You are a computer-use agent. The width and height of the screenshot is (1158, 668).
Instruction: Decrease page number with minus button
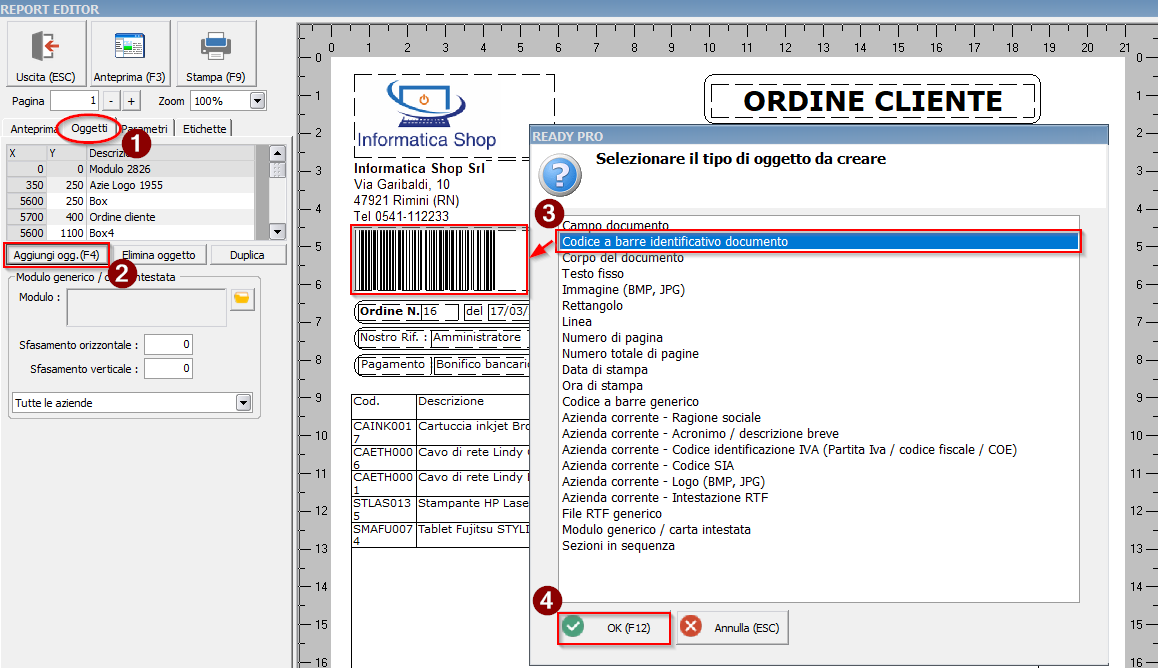111,101
